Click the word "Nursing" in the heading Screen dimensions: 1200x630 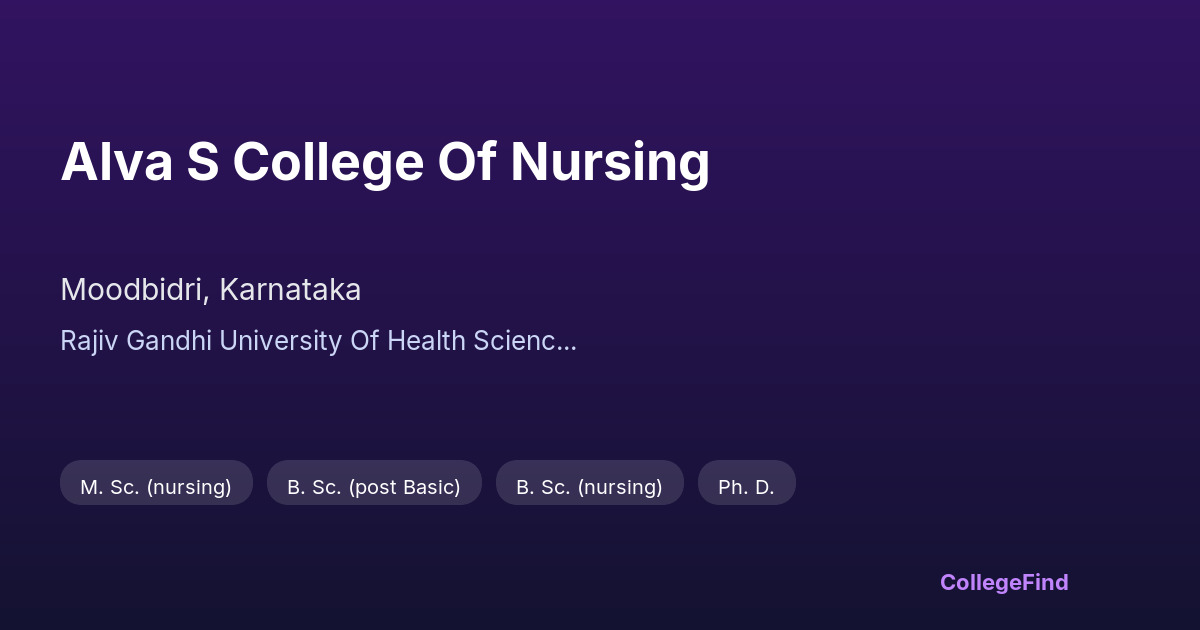tap(610, 162)
